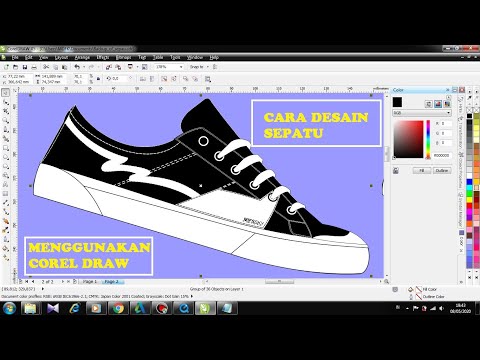The height and width of the screenshot is (360, 480).
Task: Add a page with plus after pages
Action: tap(75, 282)
